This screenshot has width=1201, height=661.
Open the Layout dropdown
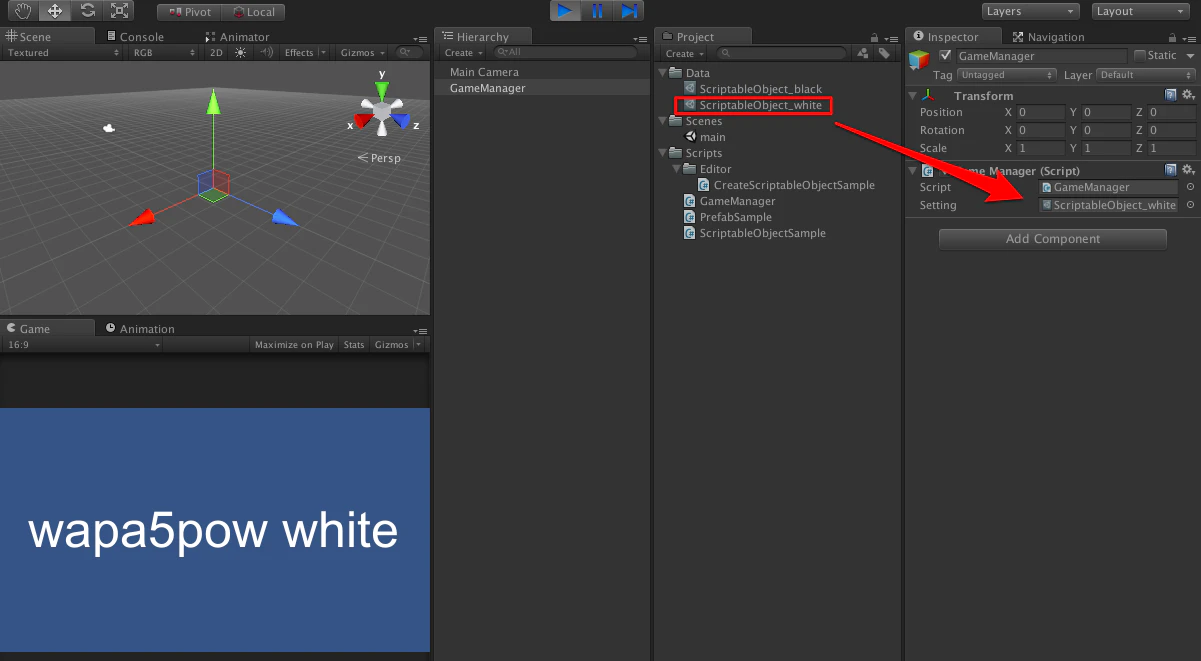click(x=1139, y=11)
